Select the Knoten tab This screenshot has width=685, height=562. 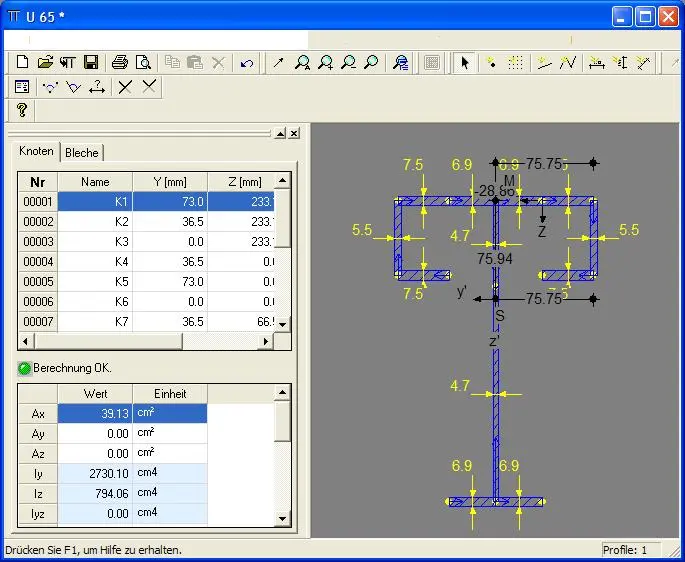(36, 151)
